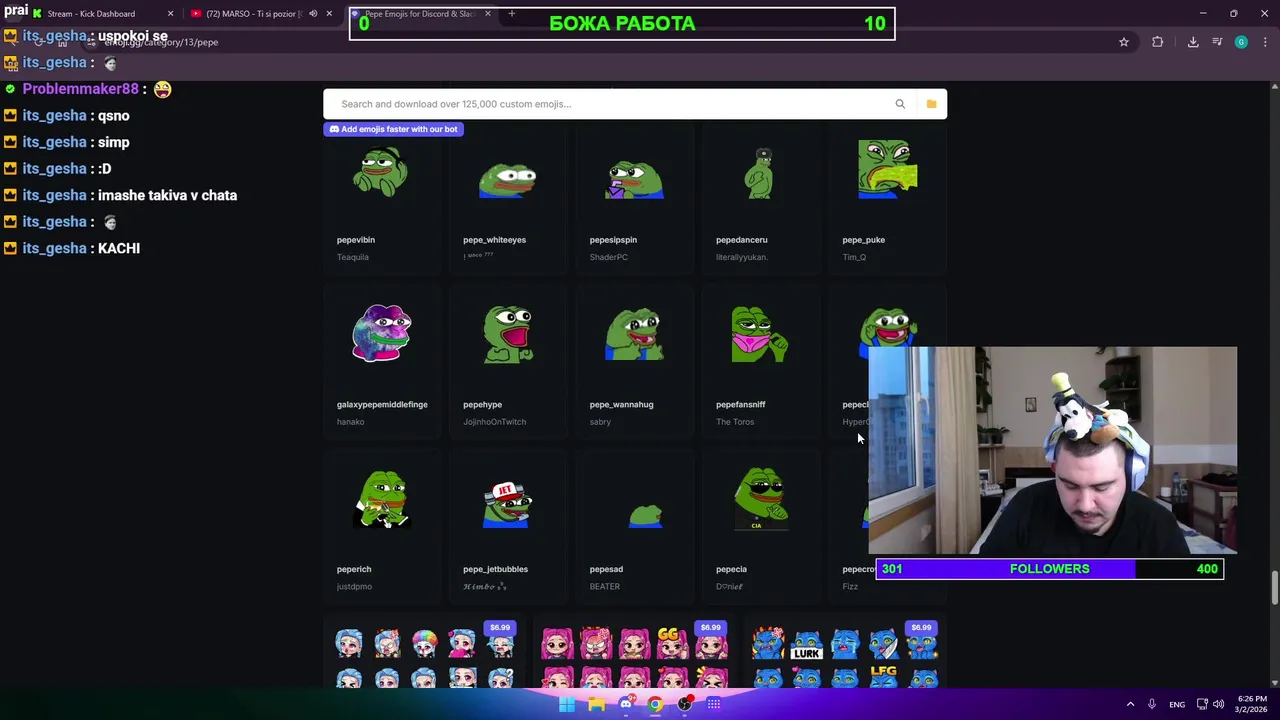Screen dimensions: 1280x720
Task: Show hidden system tray icons
Action: pyautogui.click(x=1130, y=704)
